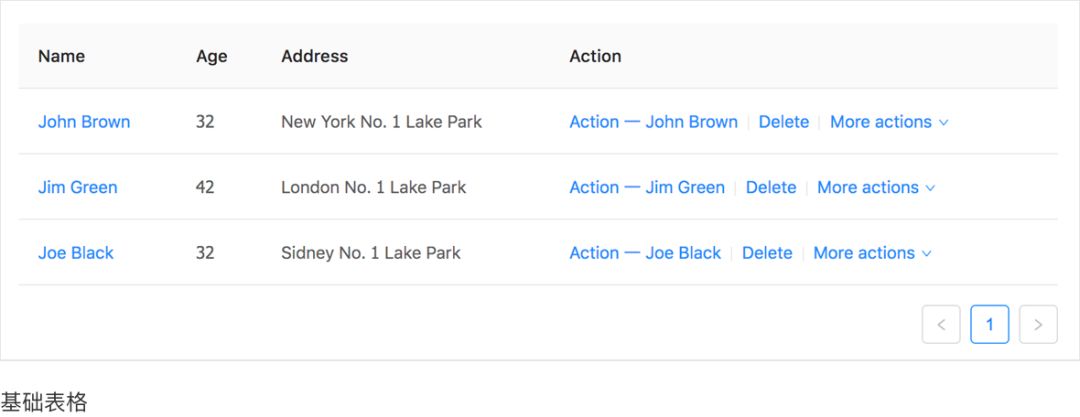
Task: Open the Joe Black name link
Action: coord(76,253)
